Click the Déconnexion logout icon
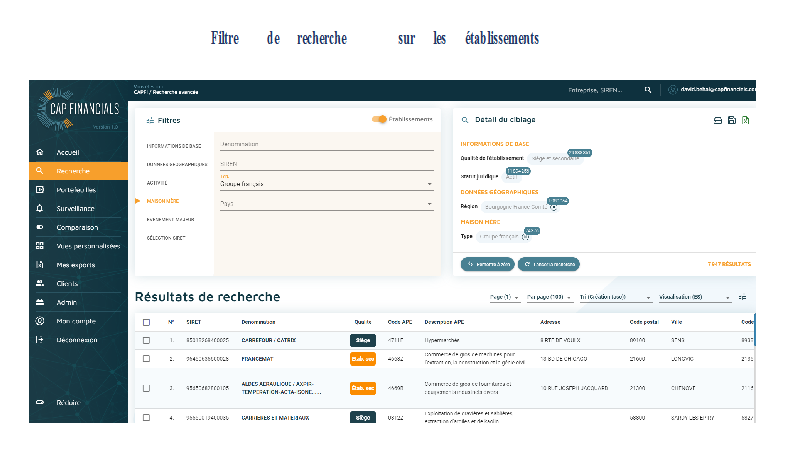800x450 pixels. tap(40, 340)
